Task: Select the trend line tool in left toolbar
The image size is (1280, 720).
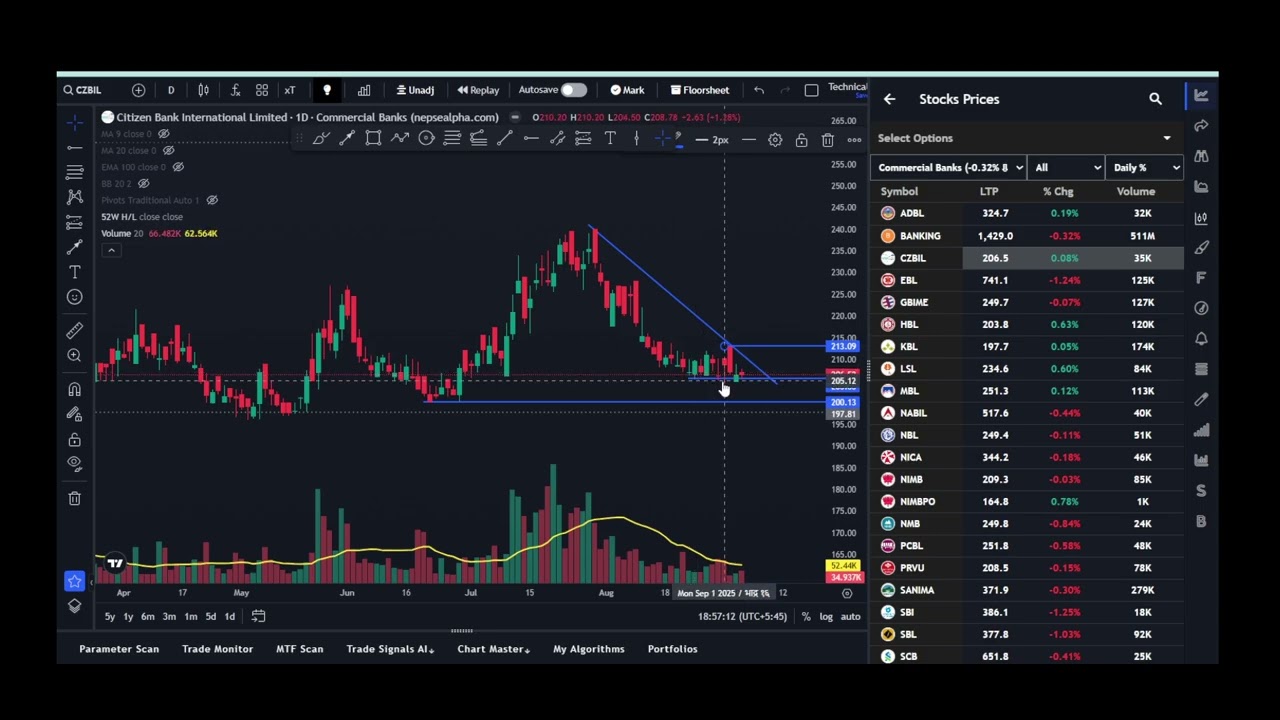Action: pos(75,147)
